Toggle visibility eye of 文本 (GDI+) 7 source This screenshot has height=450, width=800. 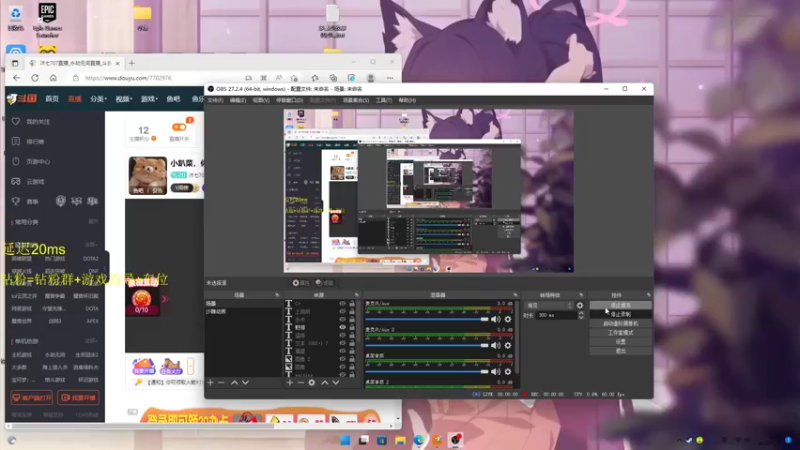(342, 343)
